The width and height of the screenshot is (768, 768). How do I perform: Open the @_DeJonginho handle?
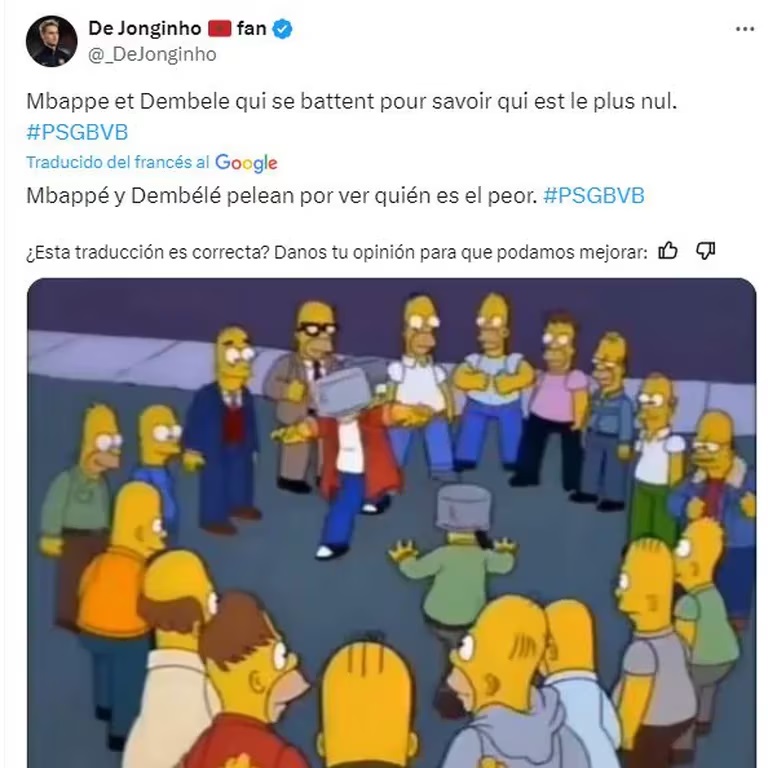[152, 54]
